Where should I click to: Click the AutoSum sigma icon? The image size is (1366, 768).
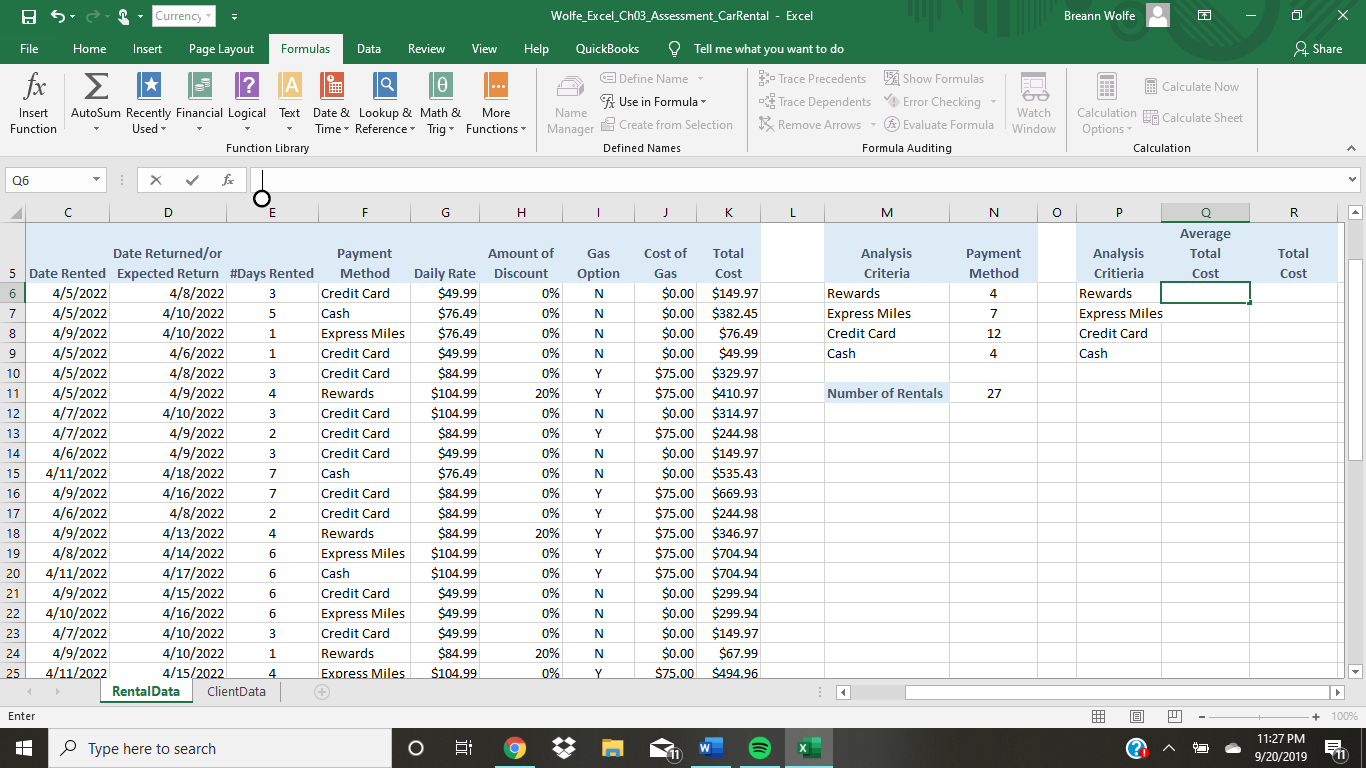click(x=96, y=88)
